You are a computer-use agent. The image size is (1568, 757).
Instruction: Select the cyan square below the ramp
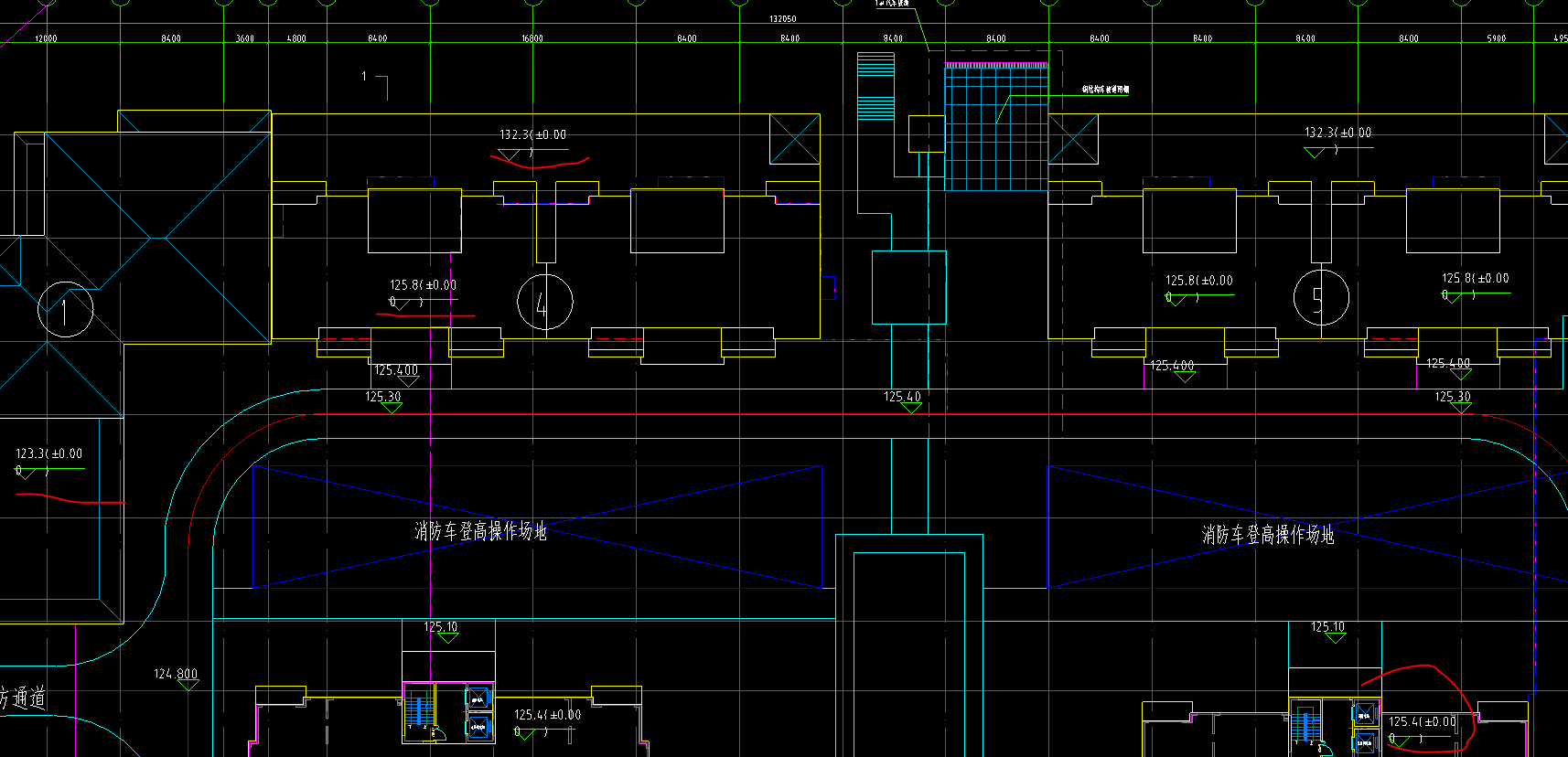908,287
